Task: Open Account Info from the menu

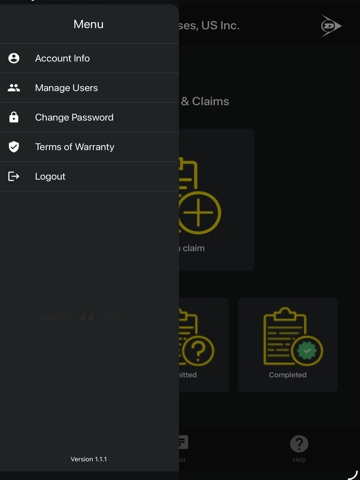Action: (x=89, y=58)
